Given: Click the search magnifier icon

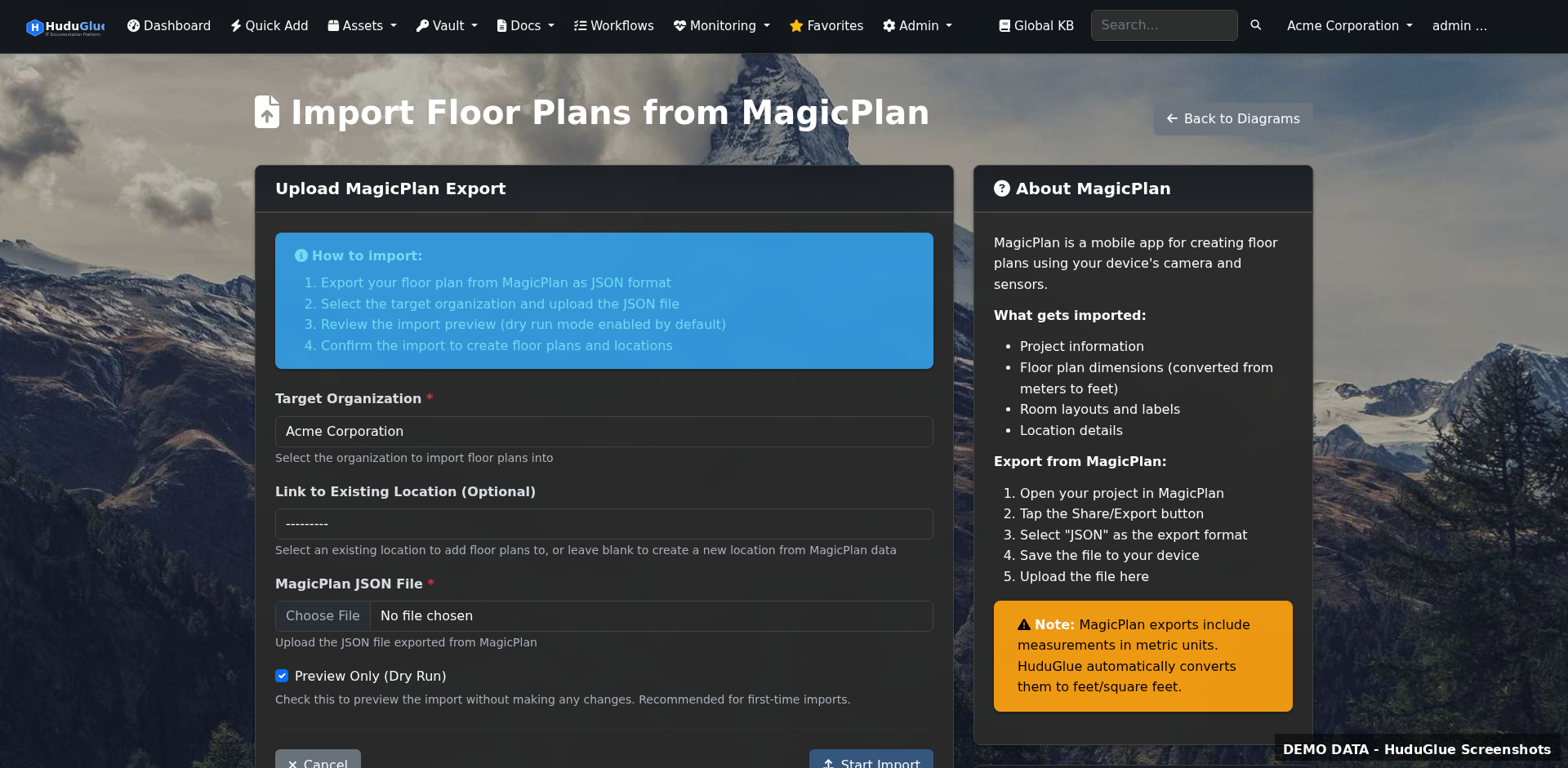Looking at the screenshot, I should coord(1256,25).
